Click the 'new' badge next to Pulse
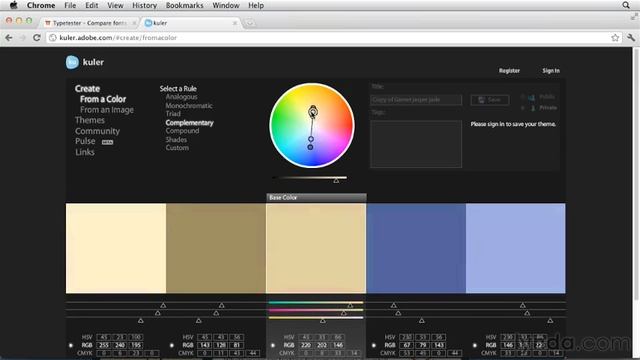Viewport: 640px width, 360px height. (107, 142)
